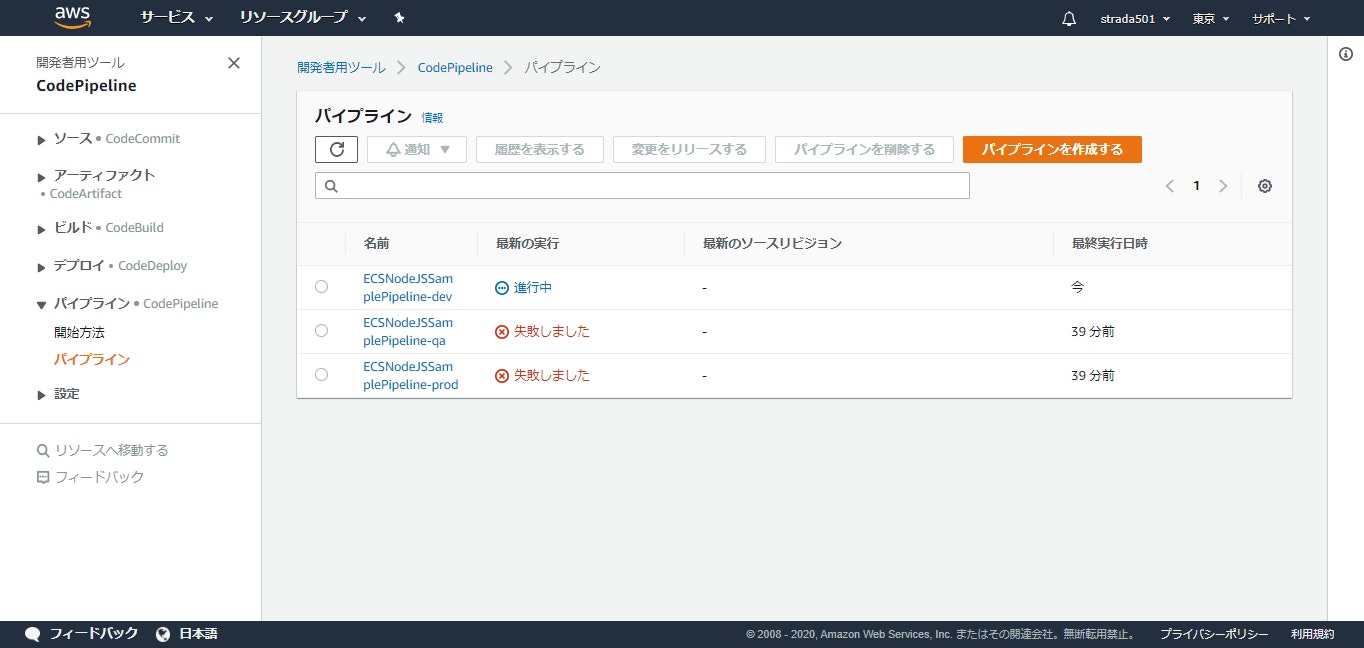Open the 通知 dropdown
This screenshot has height=648, width=1364.
(416, 149)
